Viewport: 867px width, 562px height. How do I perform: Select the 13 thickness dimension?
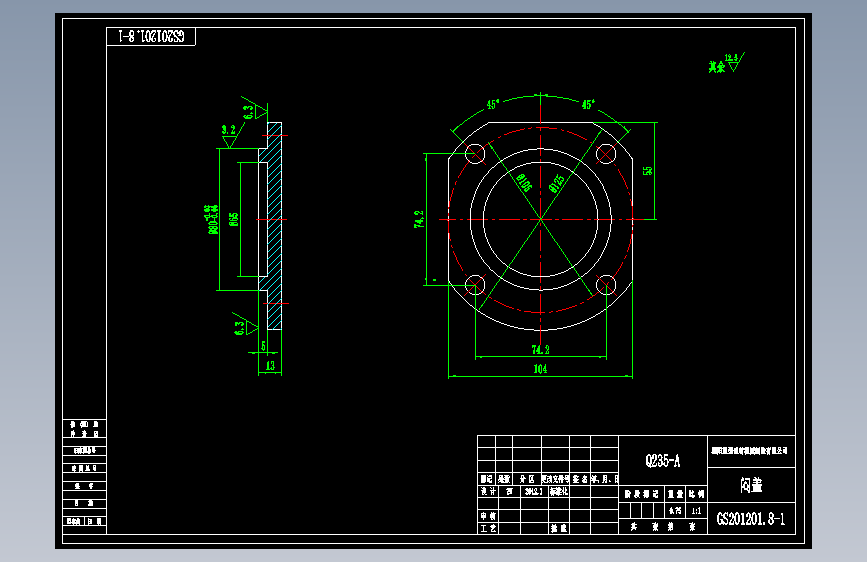(x=270, y=366)
